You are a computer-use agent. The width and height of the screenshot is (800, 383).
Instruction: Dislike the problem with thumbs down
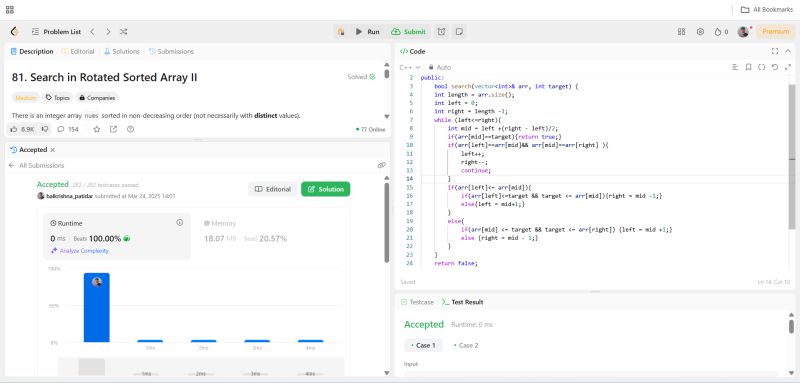pyautogui.click(x=45, y=130)
